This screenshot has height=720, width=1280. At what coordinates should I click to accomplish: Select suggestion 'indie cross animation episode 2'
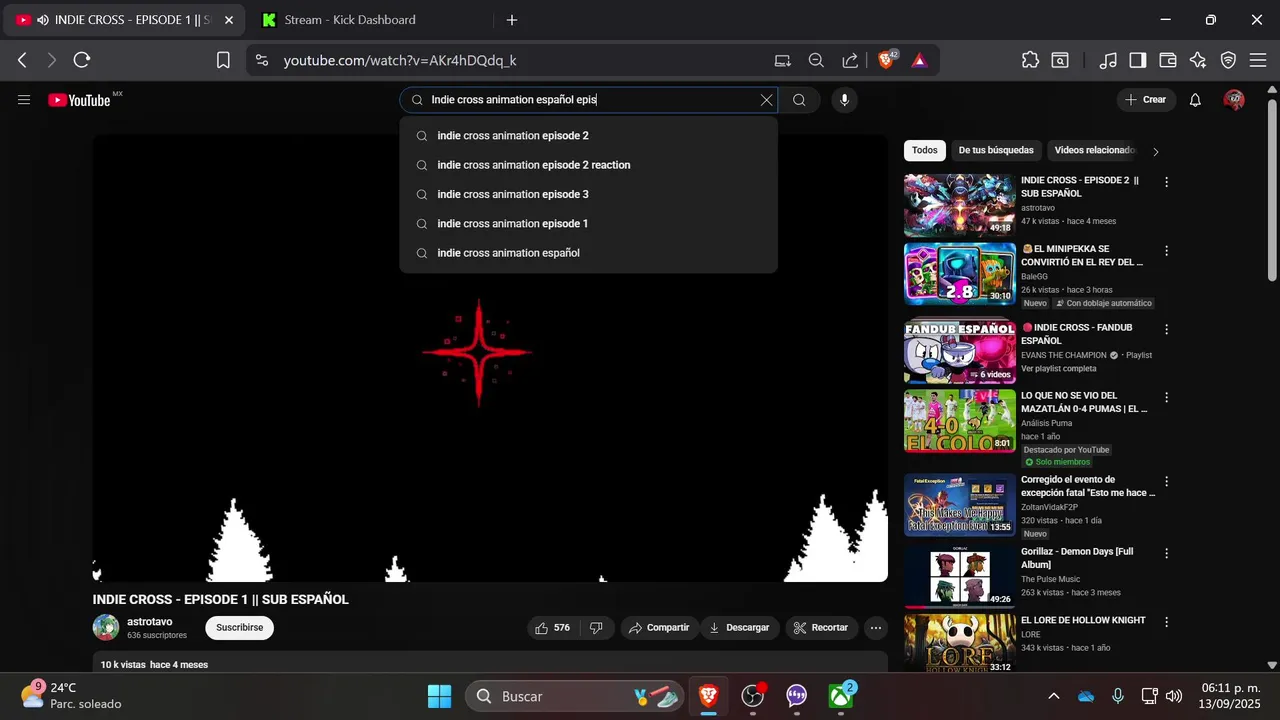[x=588, y=136]
